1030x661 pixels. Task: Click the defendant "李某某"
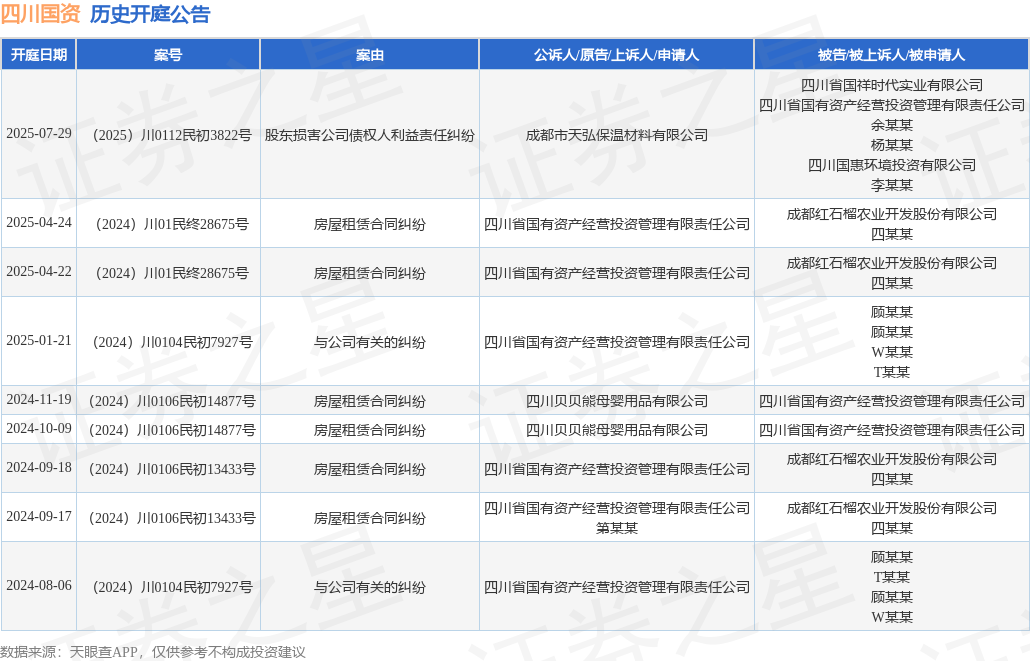(892, 185)
